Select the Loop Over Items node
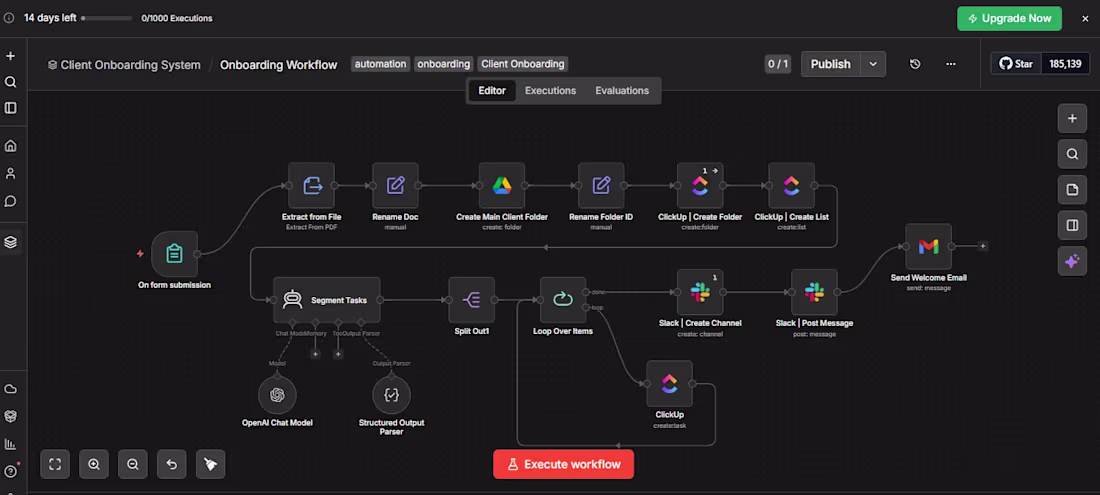The height and width of the screenshot is (495, 1100). pyautogui.click(x=563, y=300)
